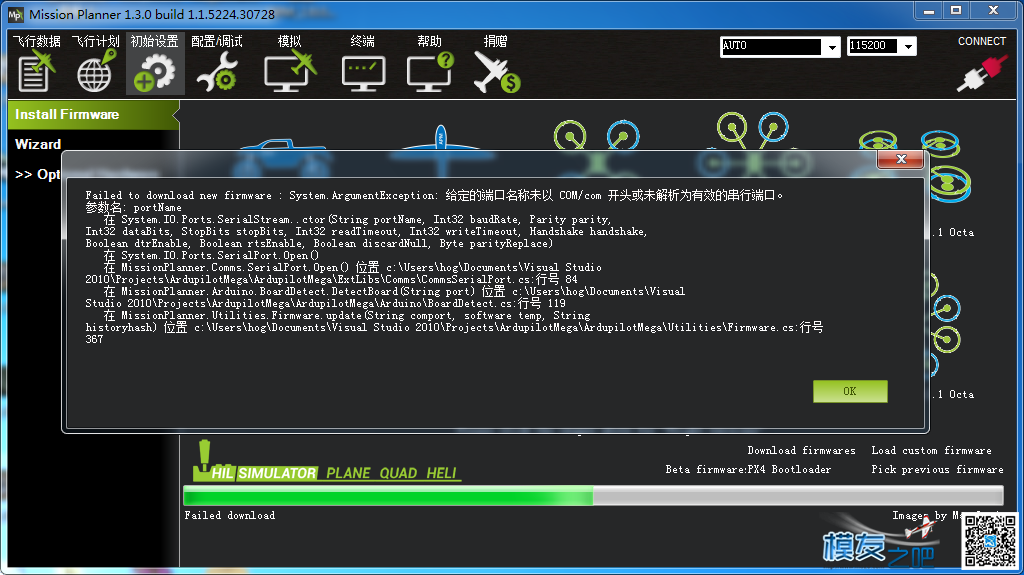Expand the >> Opt sidebar item

point(37,174)
